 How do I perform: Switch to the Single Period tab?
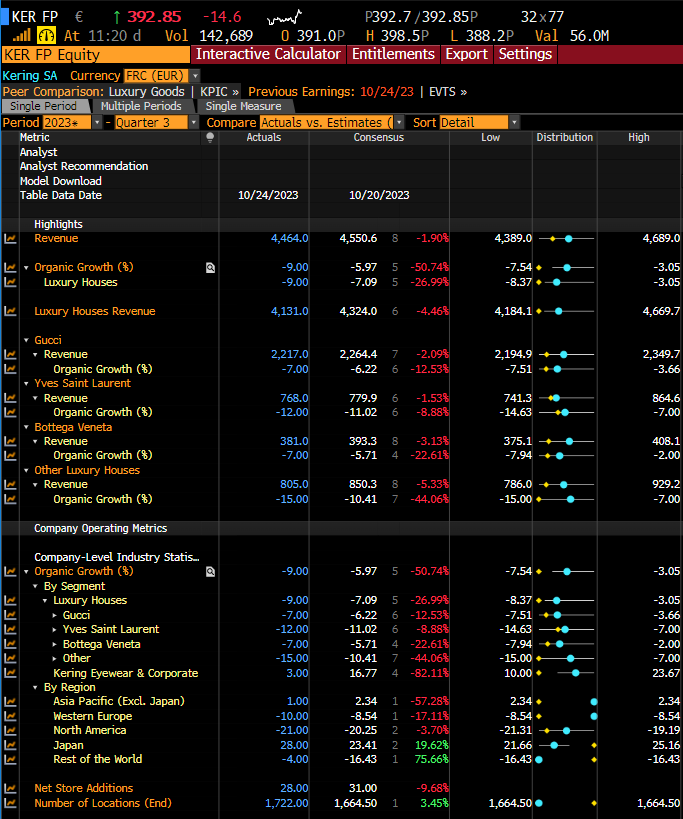(x=44, y=107)
